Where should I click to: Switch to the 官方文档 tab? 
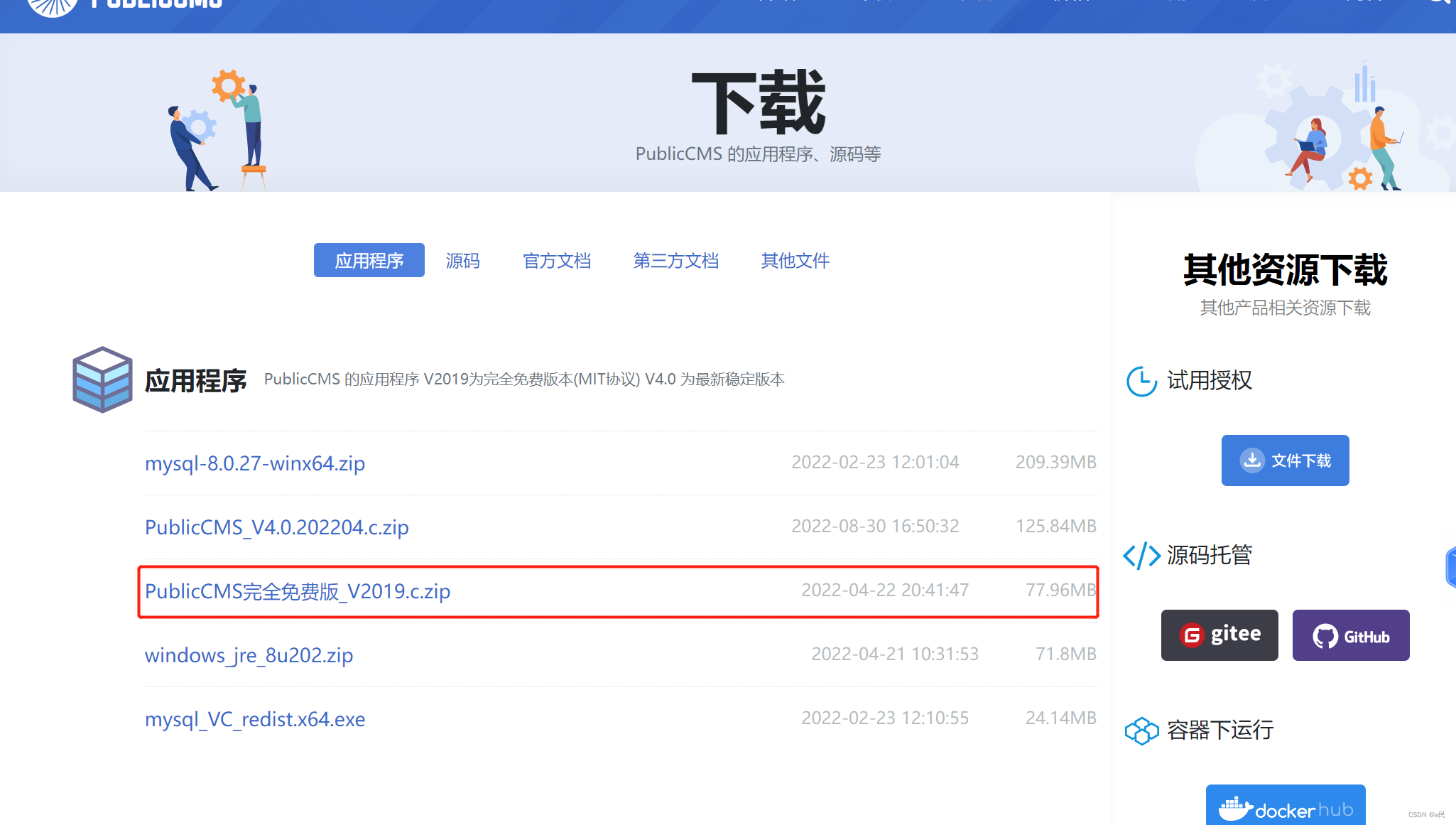557,261
